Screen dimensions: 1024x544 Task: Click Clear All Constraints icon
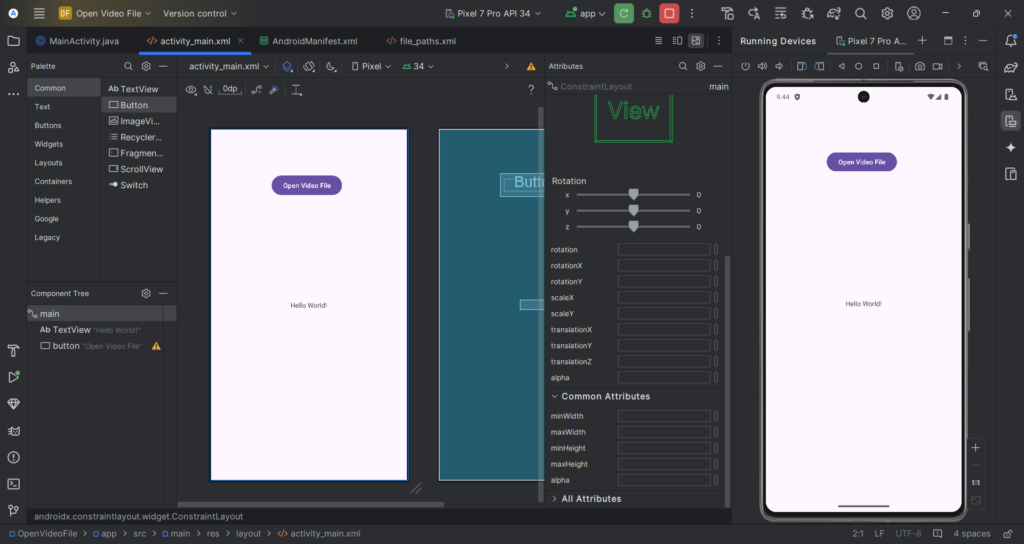pyautogui.click(x=257, y=89)
